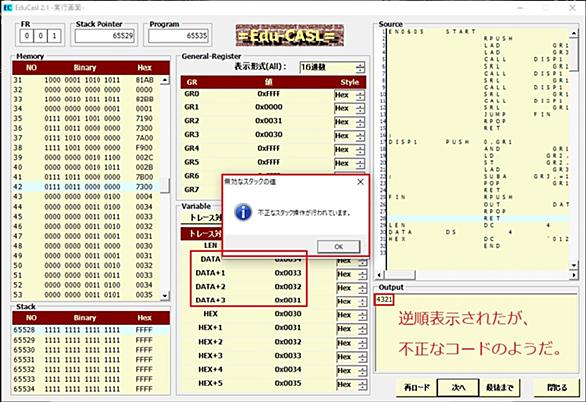Change HEX variable style Hex spinner

[362, 316]
